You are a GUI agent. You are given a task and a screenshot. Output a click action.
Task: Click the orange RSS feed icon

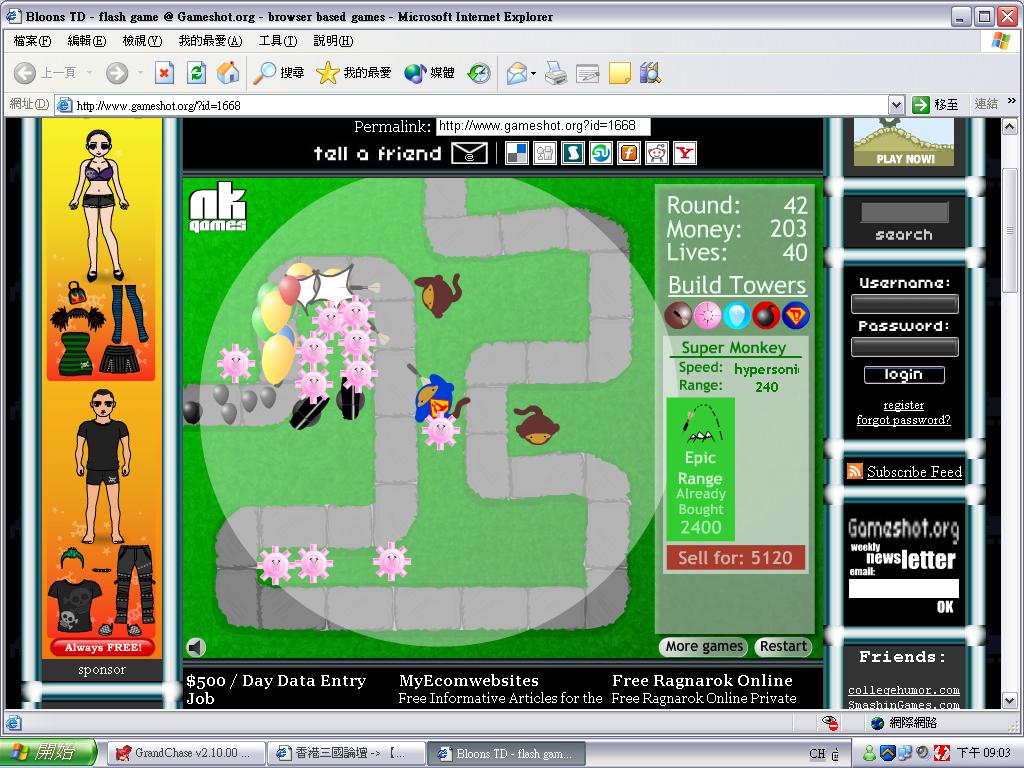pyautogui.click(x=854, y=471)
